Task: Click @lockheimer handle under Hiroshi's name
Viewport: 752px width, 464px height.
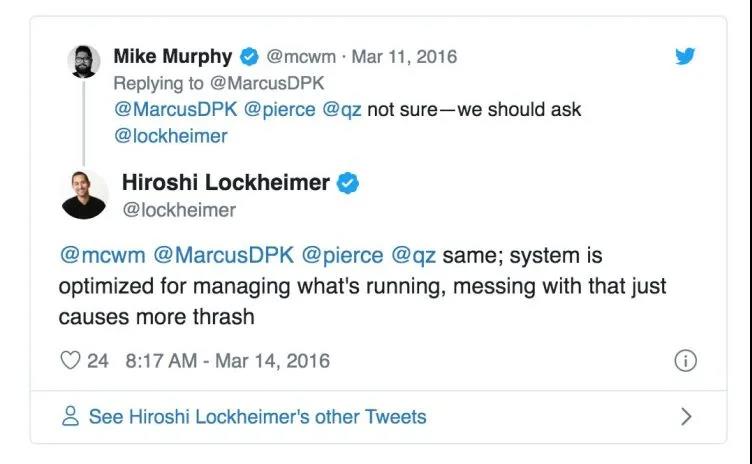Action: click(x=179, y=210)
